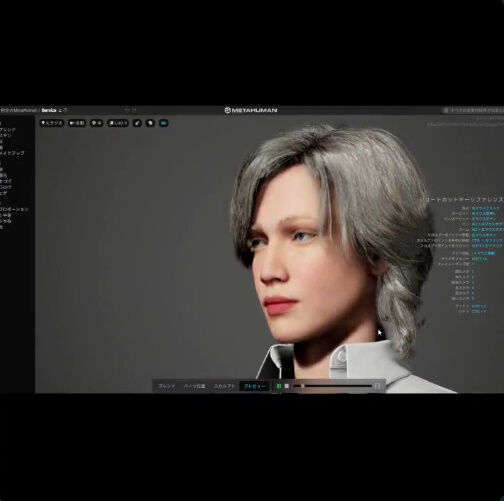This screenshot has height=501, width=504.
Task: Select the プレビュー mode tab
Action: click(254, 386)
